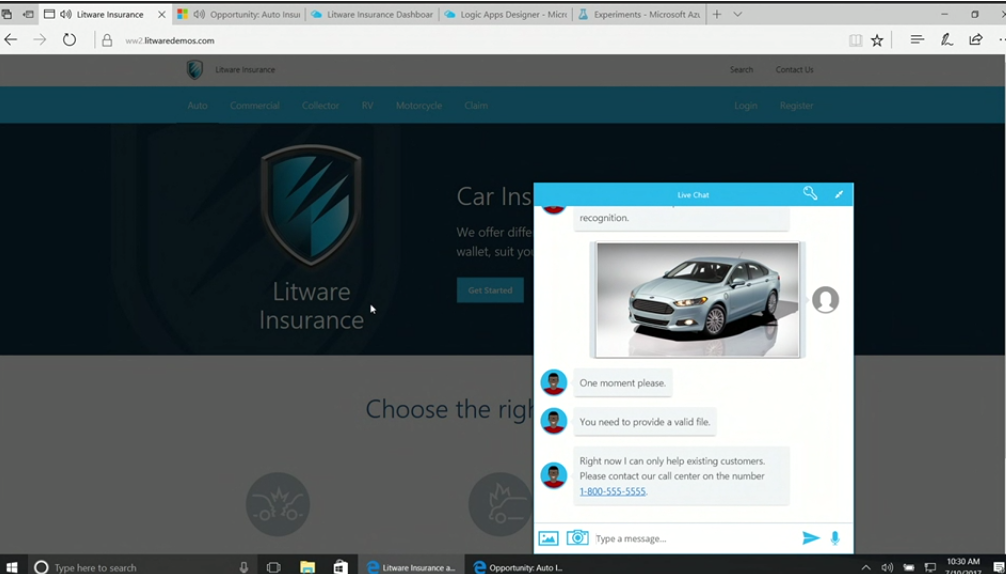Select the Auto navigation item

tap(198, 105)
